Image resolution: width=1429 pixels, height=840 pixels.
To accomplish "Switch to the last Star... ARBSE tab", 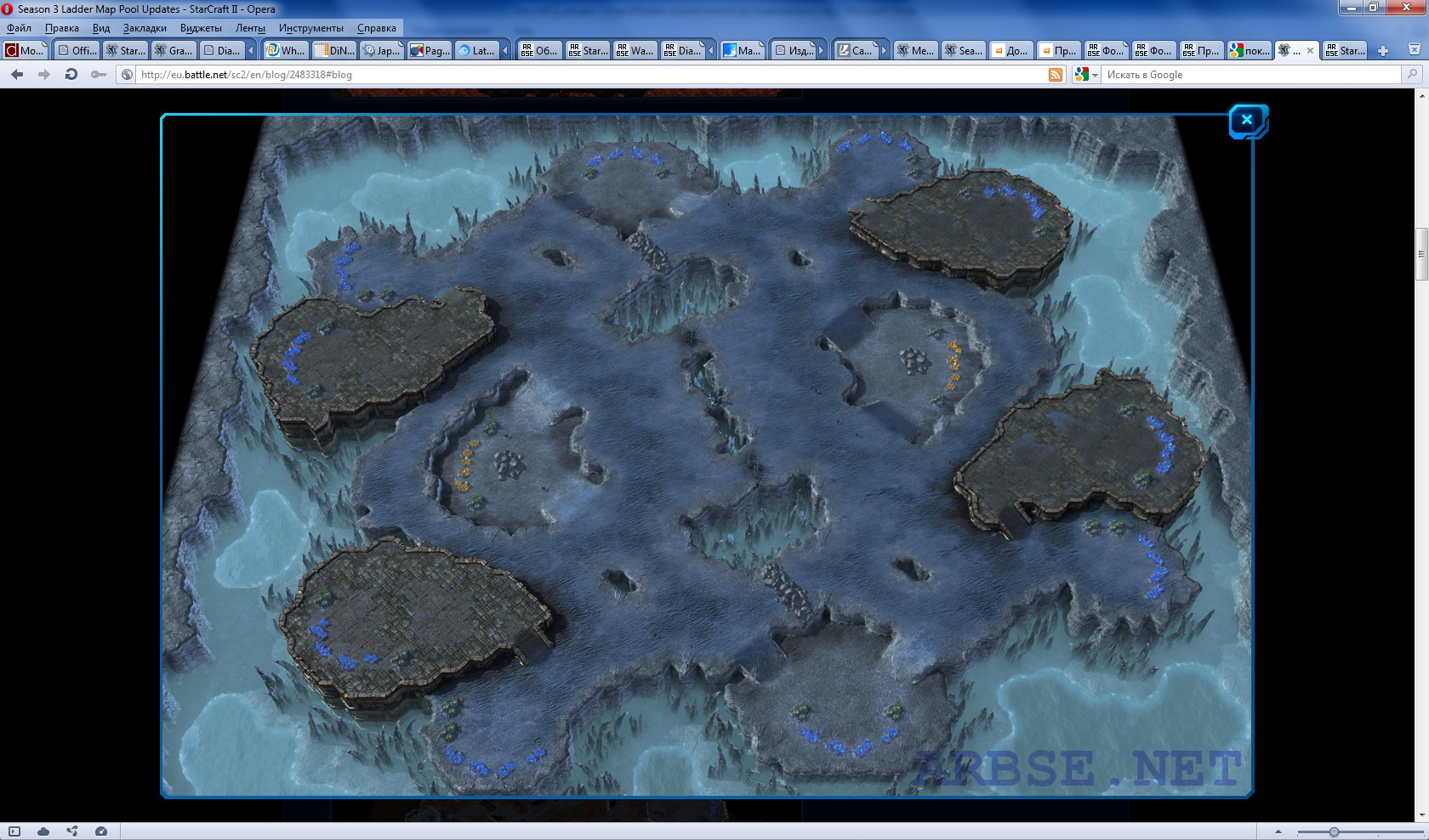I will [1345, 51].
